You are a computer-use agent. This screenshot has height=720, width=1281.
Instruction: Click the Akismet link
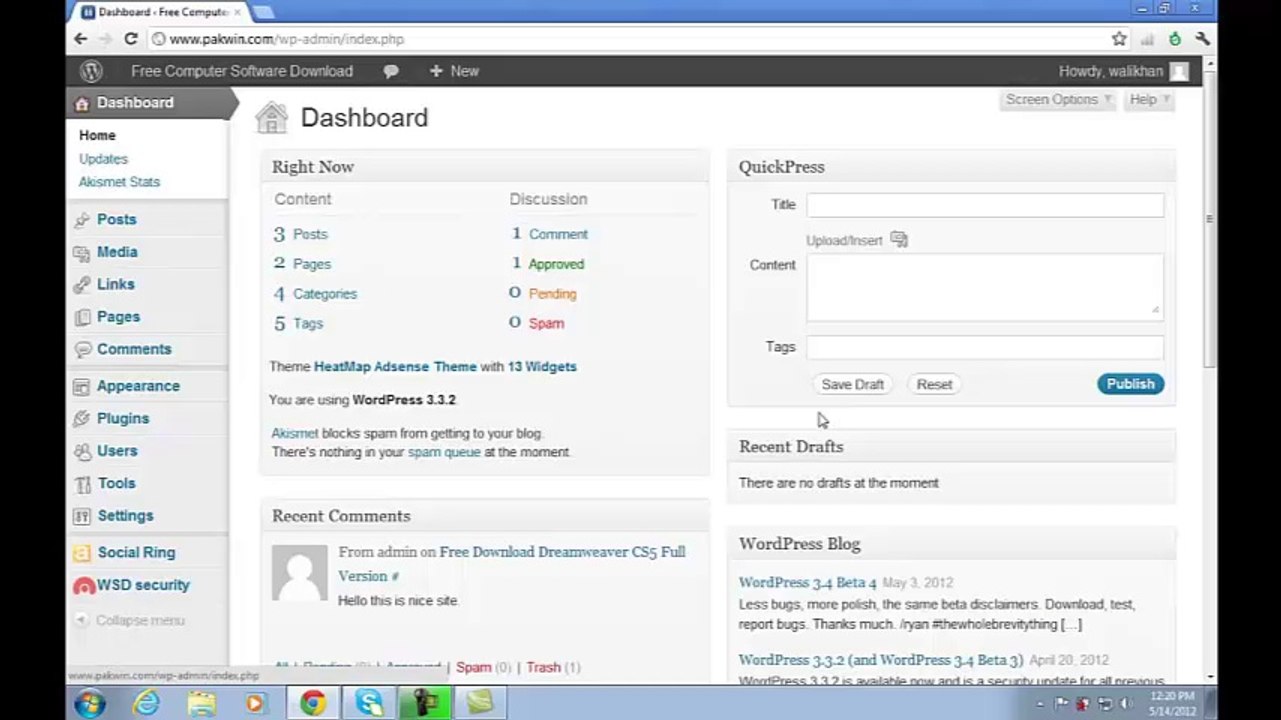pos(295,434)
